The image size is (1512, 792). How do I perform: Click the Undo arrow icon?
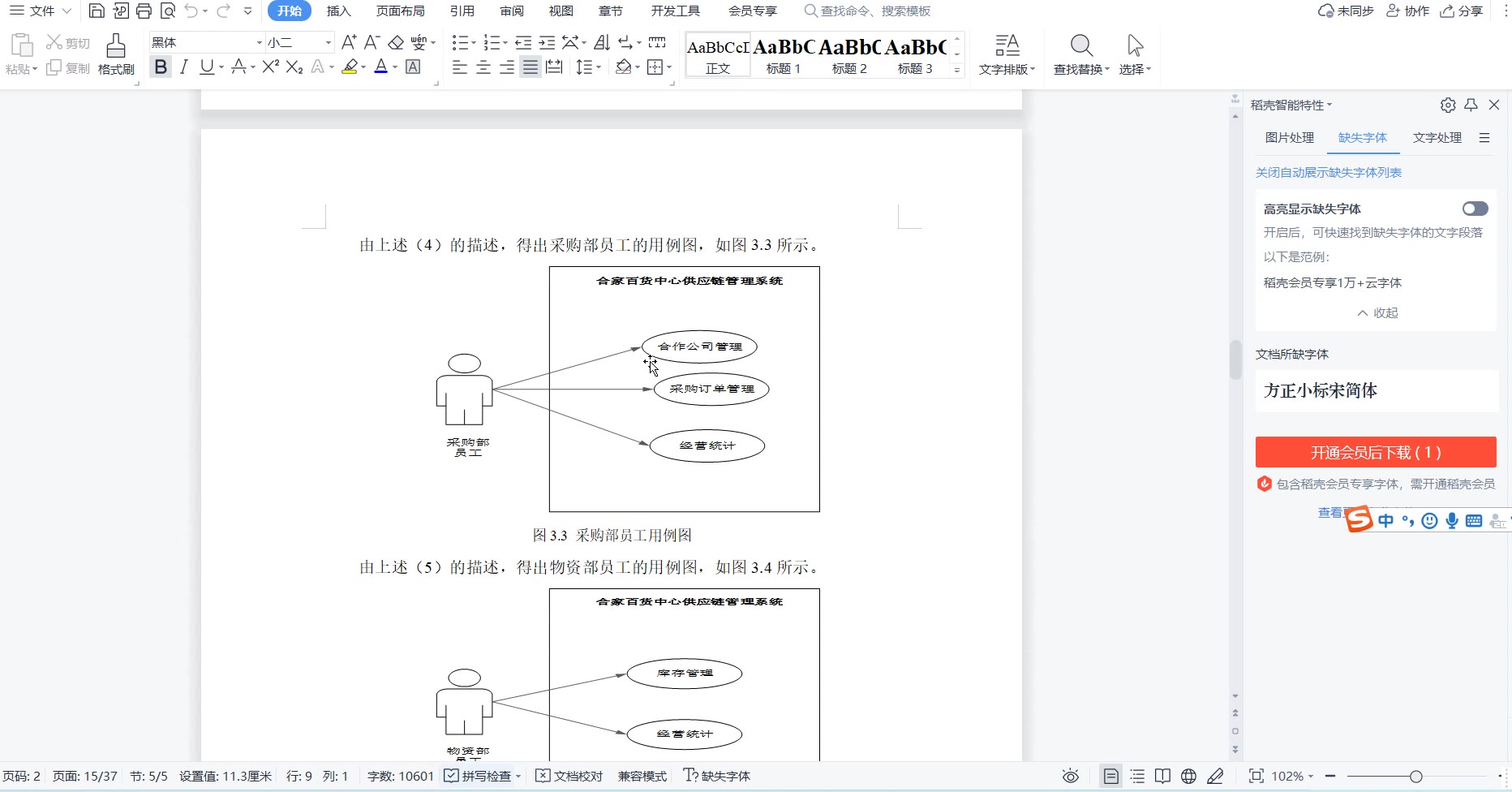(191, 11)
